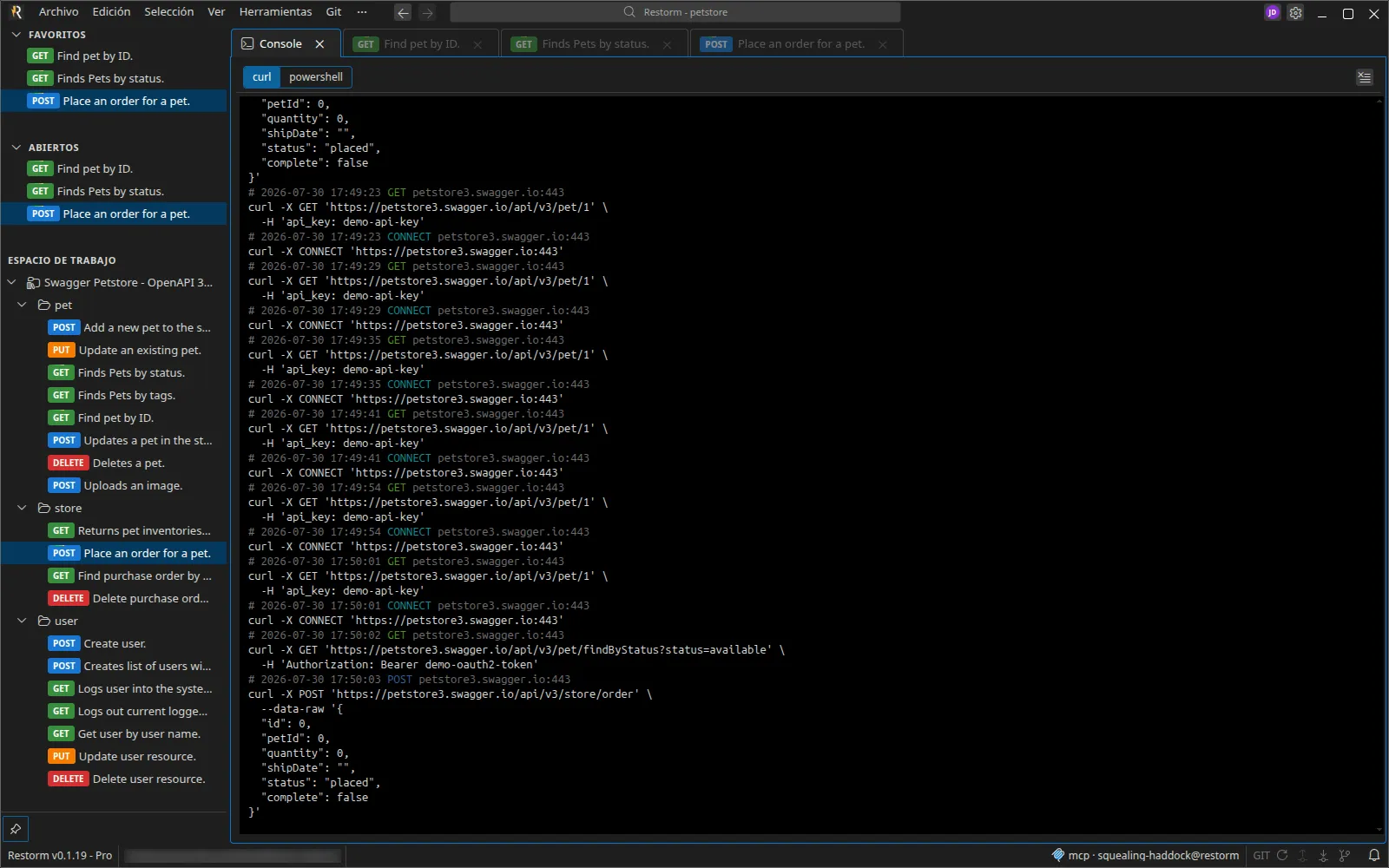Screen dimensions: 1389x868
Task: Select Logs user into the system request
Action: tap(114, 689)
